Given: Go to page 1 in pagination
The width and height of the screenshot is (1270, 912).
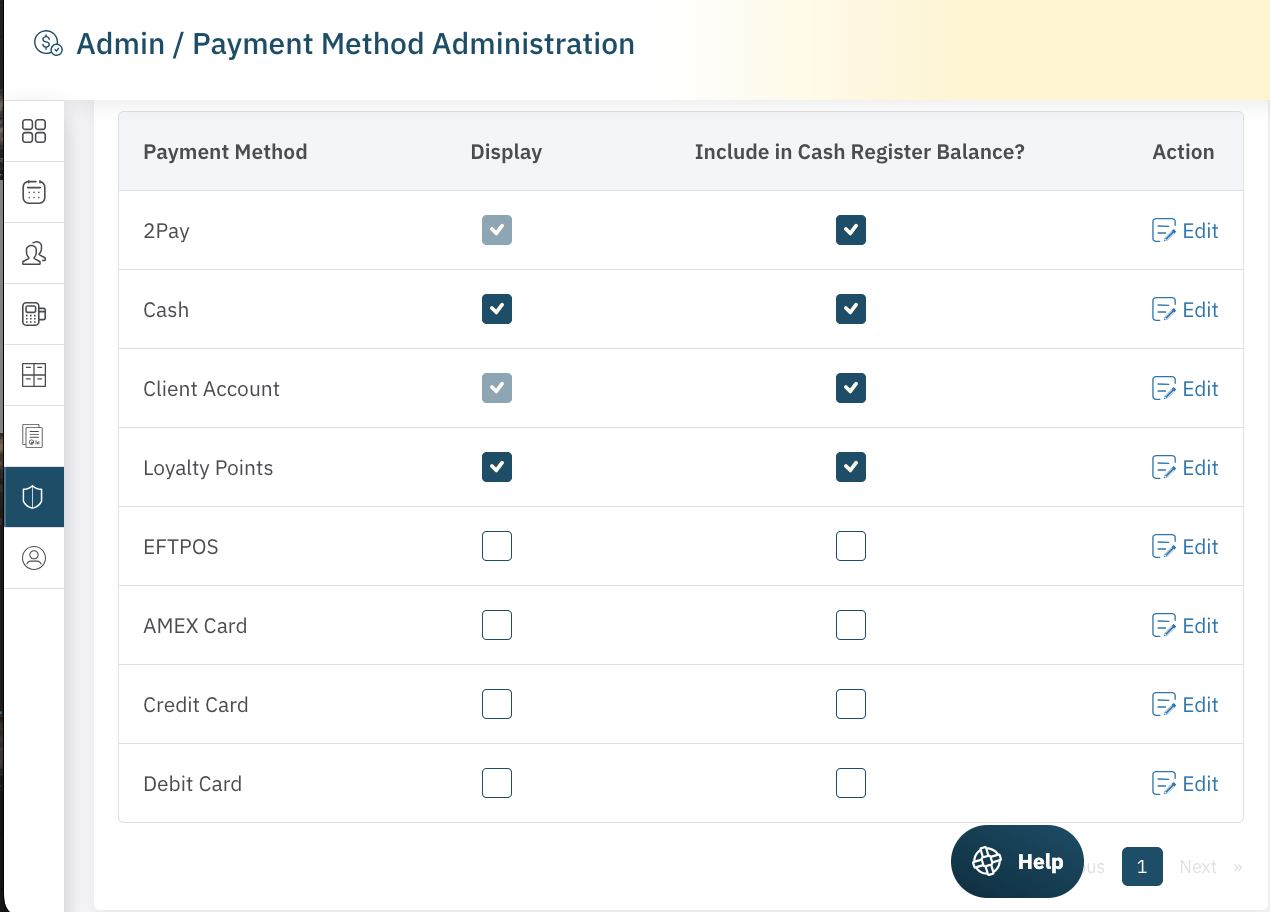Looking at the screenshot, I should 1142,867.
